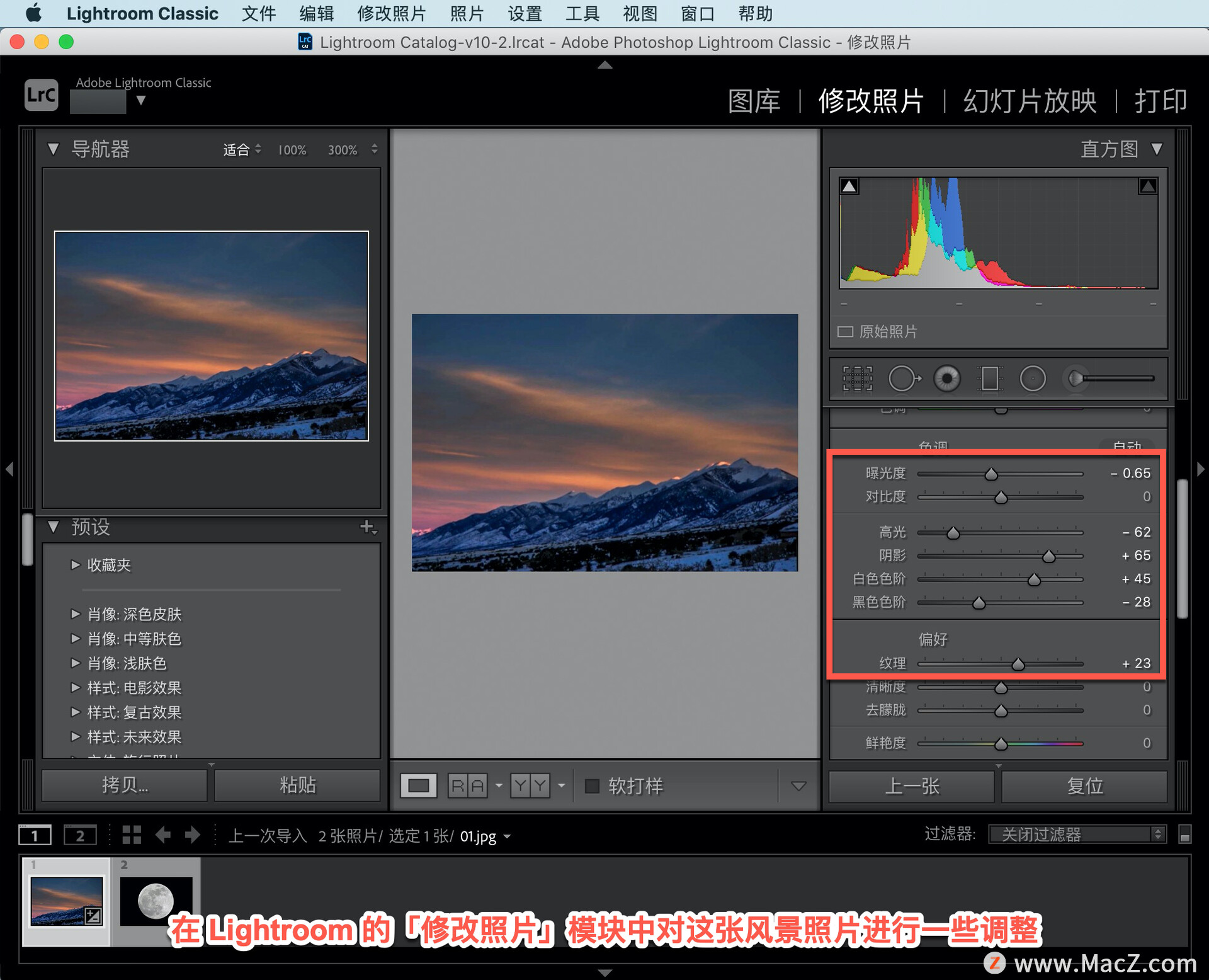Go forward with the right arrow icon
This screenshot has height=980, width=1209.
(193, 835)
